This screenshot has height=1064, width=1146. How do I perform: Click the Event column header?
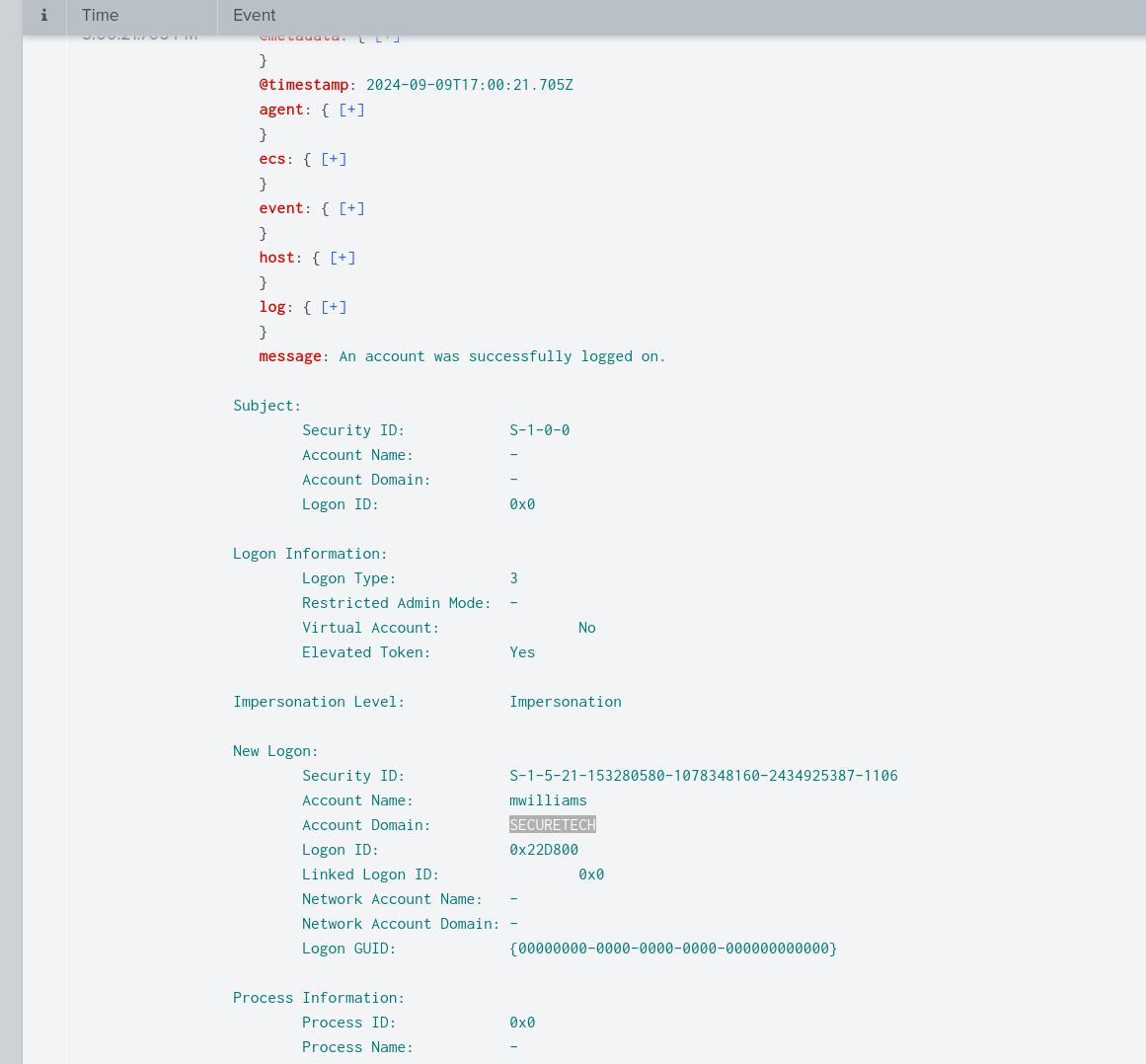click(255, 16)
